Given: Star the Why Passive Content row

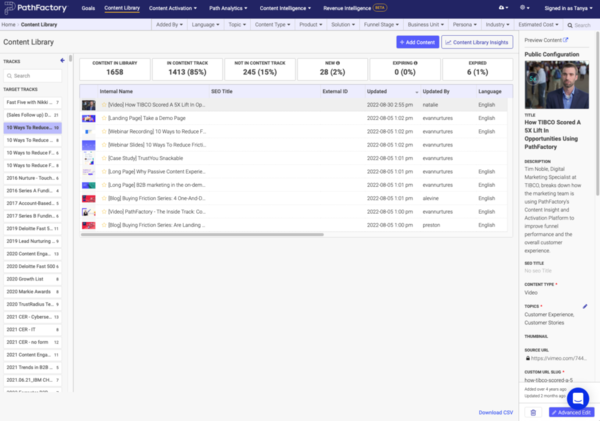Looking at the screenshot, I should tap(104, 171).
